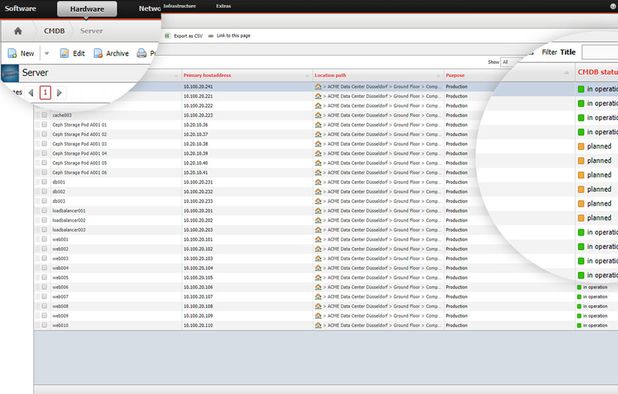Click sort arrow of Purpose column
618x394 pixels.
[567, 73]
